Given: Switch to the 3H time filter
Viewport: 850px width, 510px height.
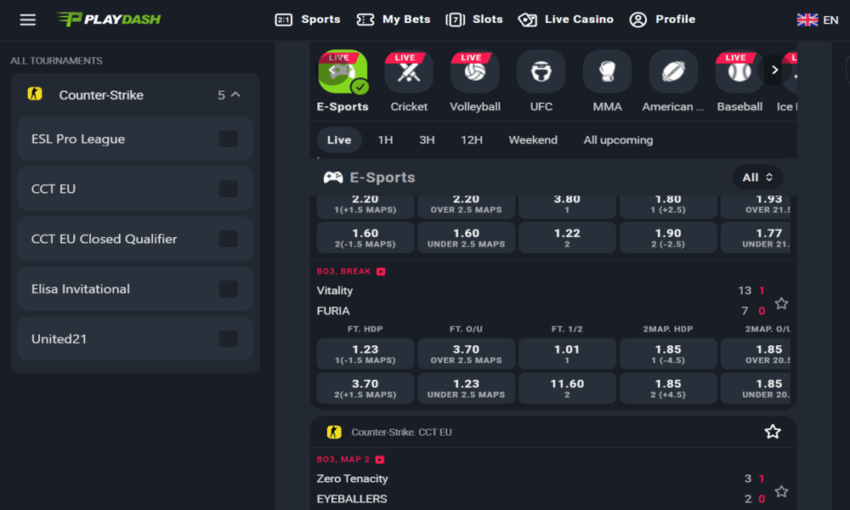Looking at the screenshot, I should [427, 140].
